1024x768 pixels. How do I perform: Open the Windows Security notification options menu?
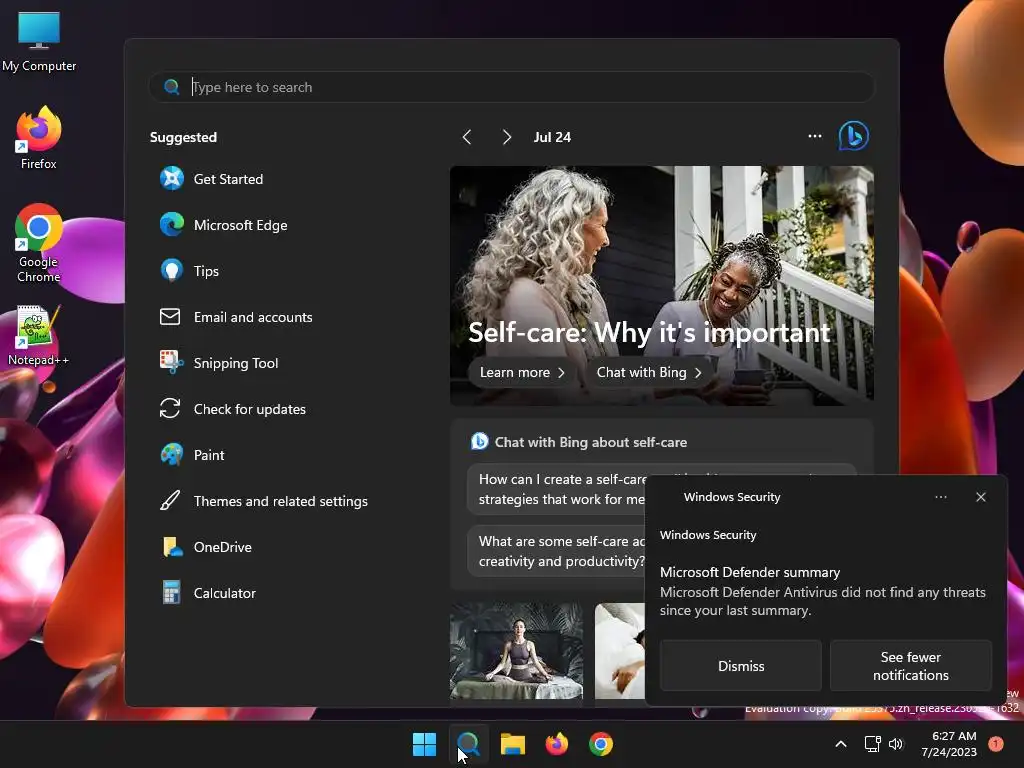click(x=941, y=497)
